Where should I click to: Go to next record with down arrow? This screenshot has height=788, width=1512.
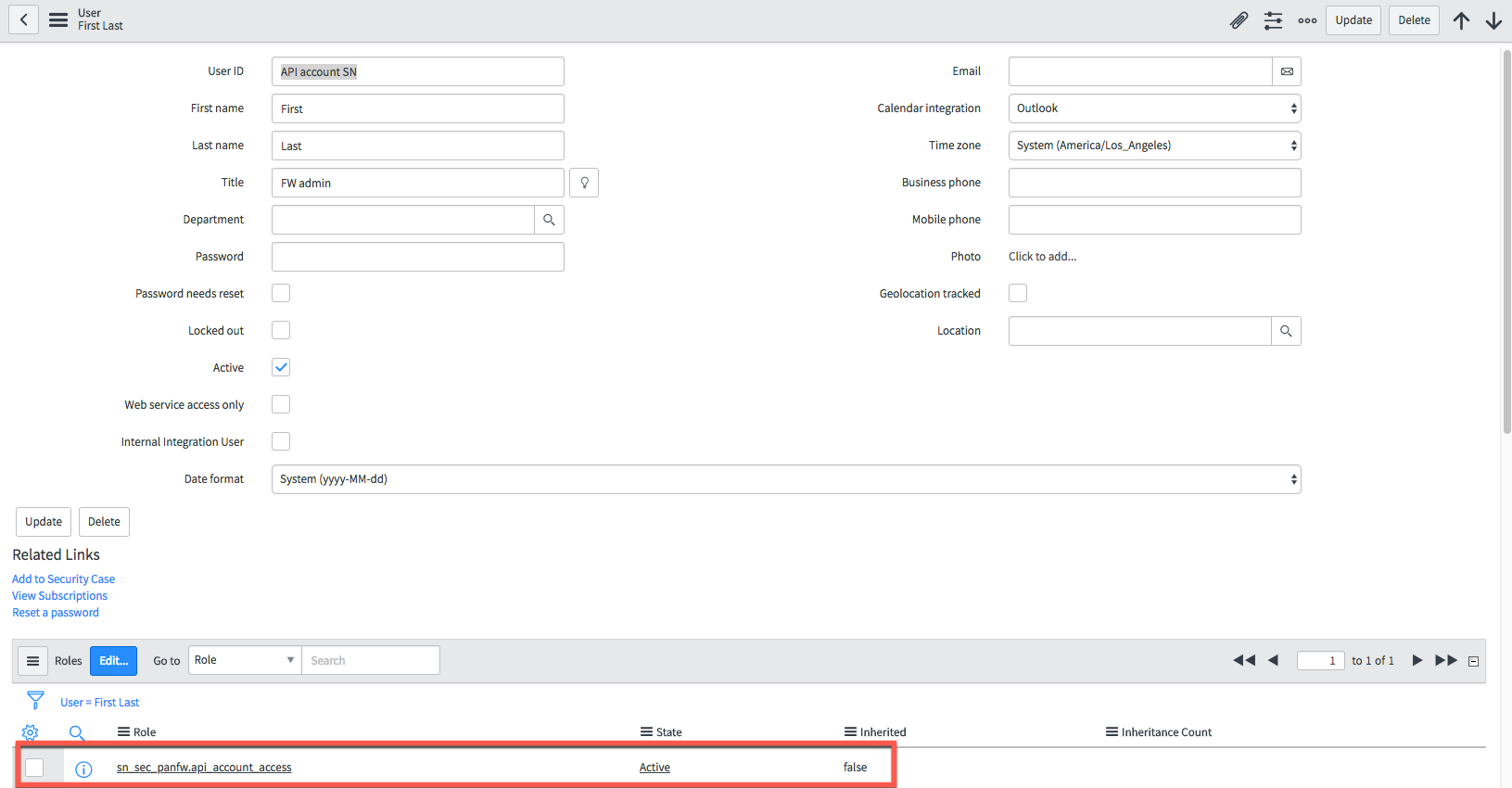(1493, 20)
